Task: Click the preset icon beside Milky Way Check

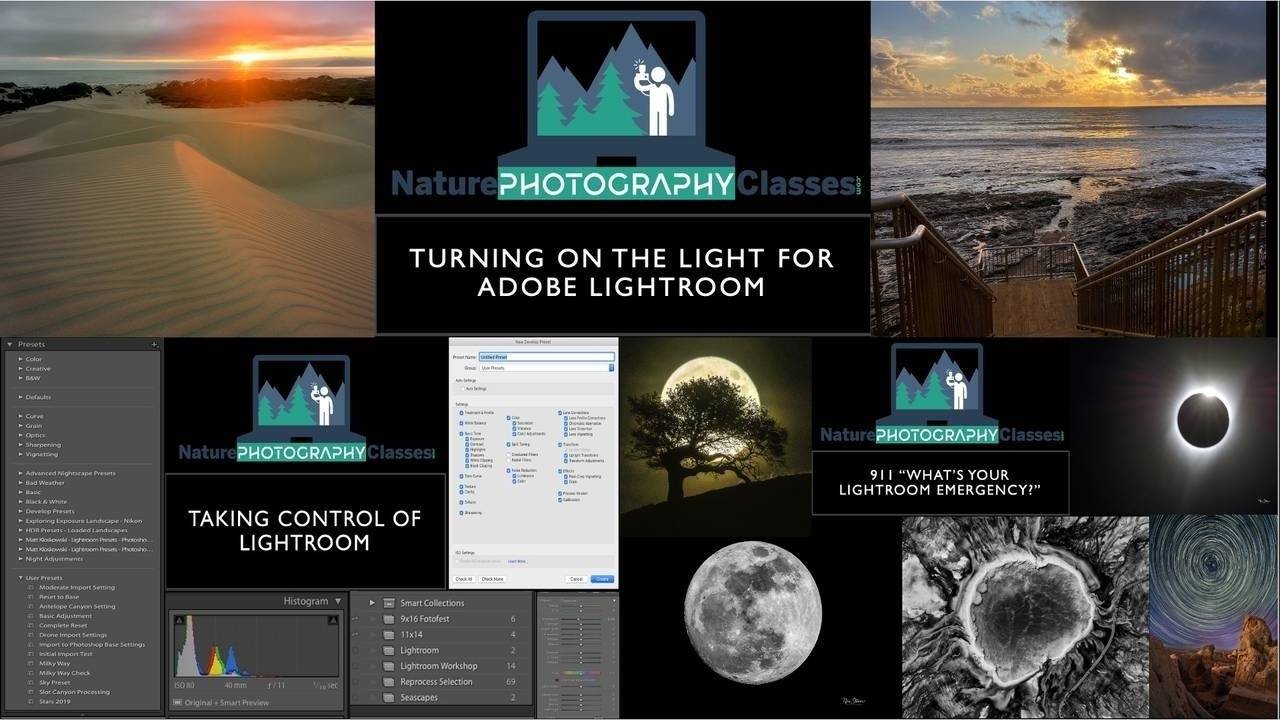Action: (31, 673)
